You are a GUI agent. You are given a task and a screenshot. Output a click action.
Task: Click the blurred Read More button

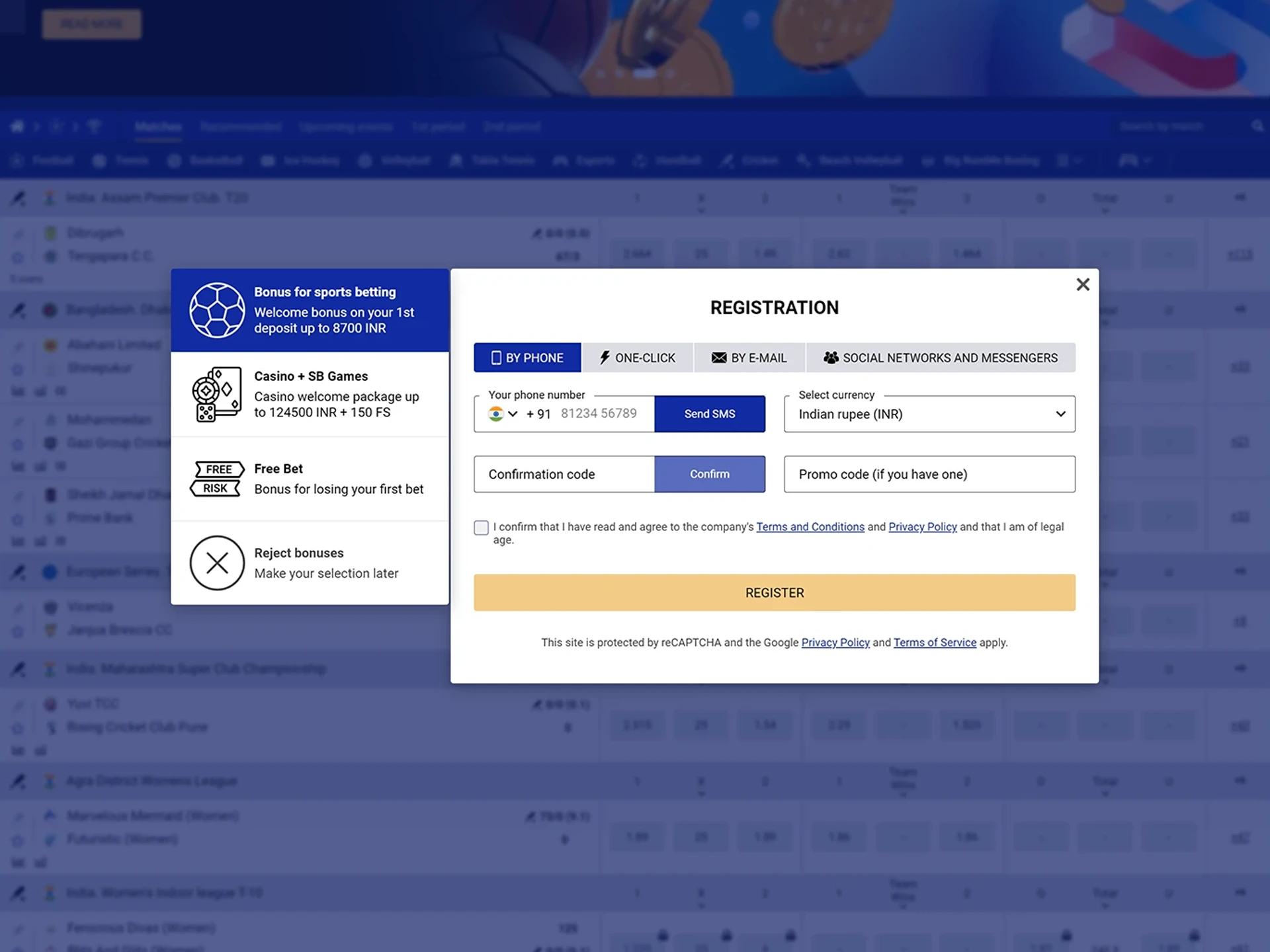coord(91,24)
